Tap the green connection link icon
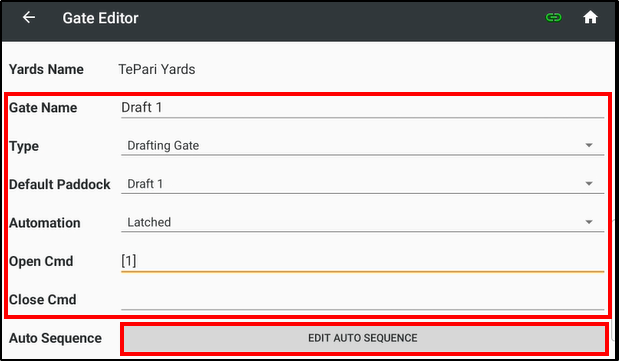619x361 pixels. 553,17
